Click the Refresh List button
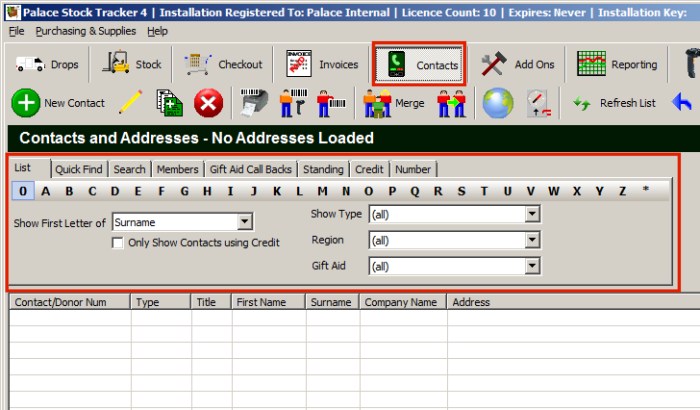The image size is (700, 410). (x=614, y=102)
